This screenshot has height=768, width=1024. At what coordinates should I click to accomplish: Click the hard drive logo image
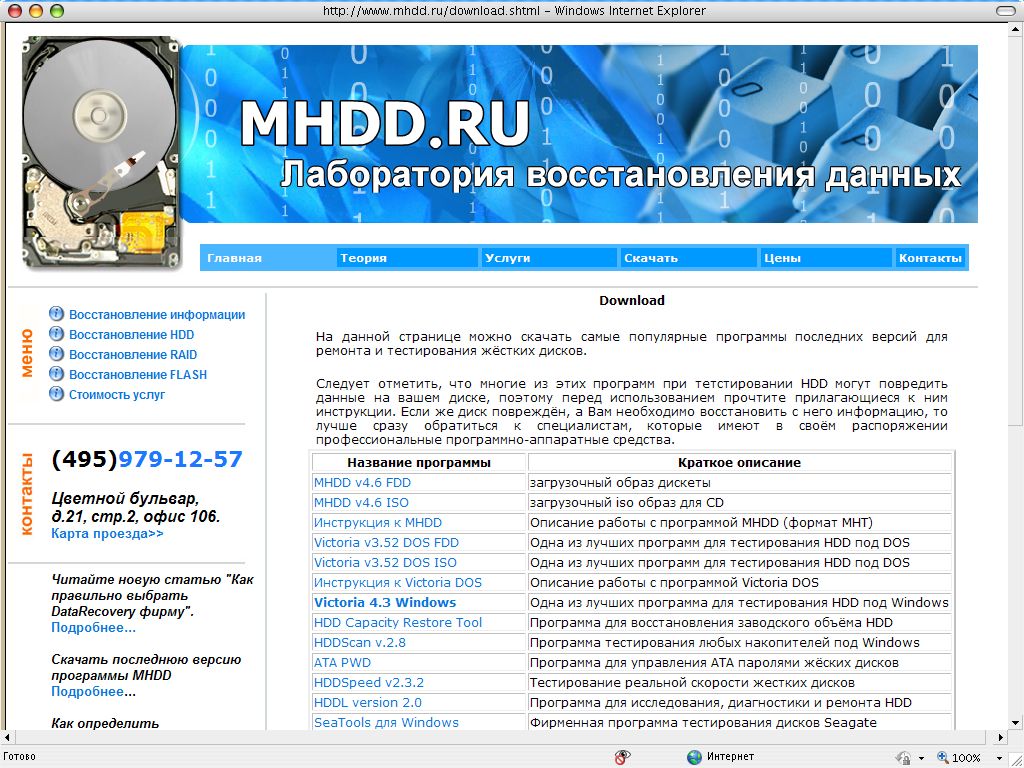pos(101,152)
